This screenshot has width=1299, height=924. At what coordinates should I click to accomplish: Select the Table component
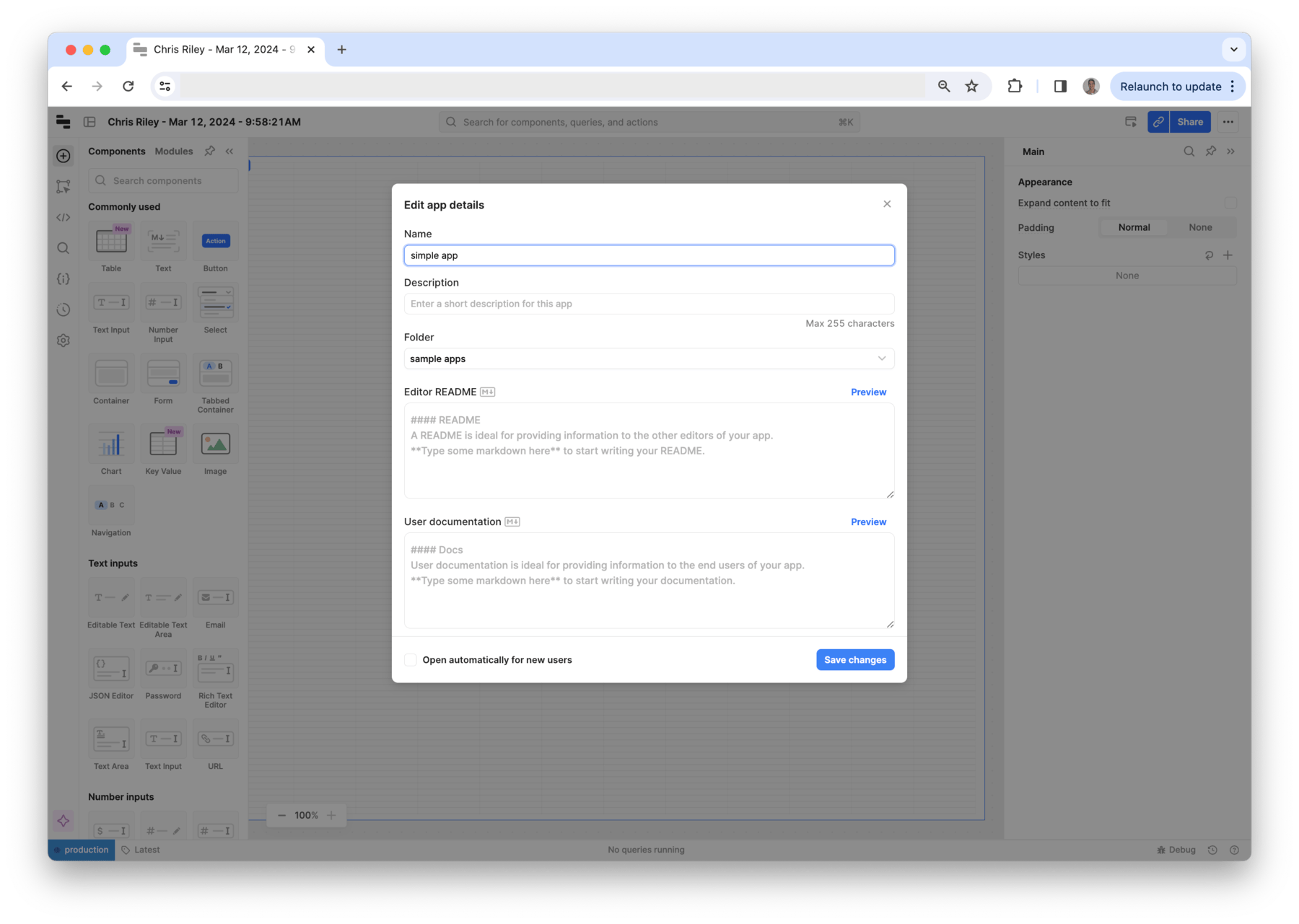111,248
